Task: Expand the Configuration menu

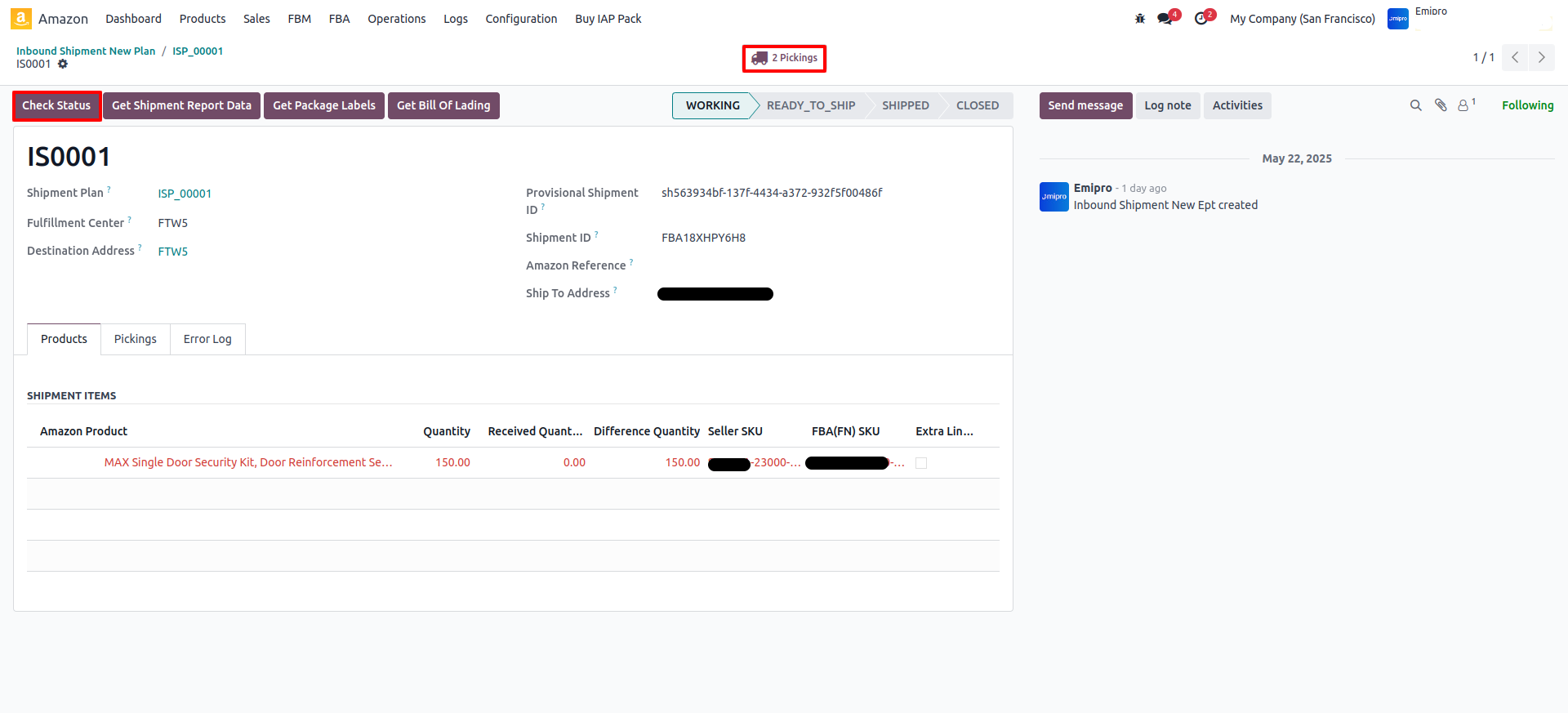Action: point(521,19)
